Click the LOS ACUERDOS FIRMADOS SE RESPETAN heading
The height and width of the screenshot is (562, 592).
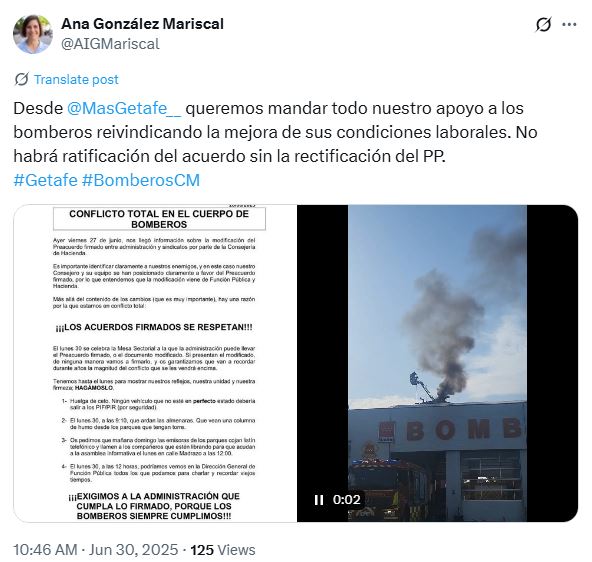(154, 327)
